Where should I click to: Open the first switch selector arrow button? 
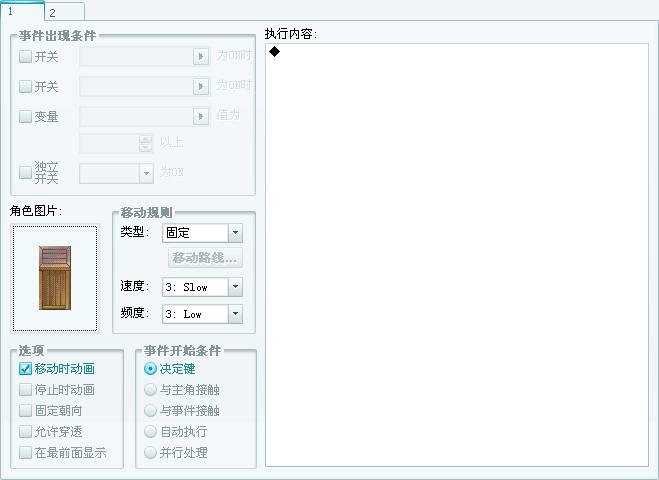click(201, 56)
